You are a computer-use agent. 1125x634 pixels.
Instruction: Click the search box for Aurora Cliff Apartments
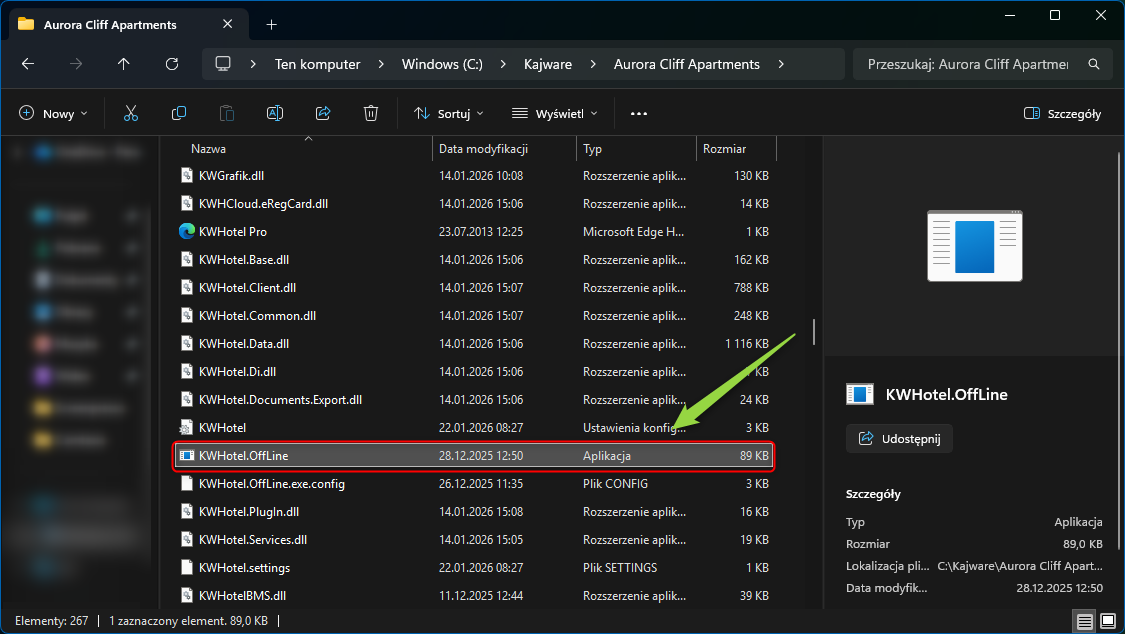(967, 64)
